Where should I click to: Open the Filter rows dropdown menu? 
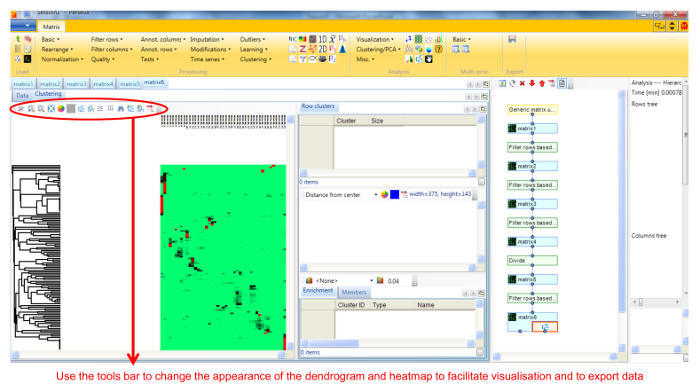[x=107, y=39]
